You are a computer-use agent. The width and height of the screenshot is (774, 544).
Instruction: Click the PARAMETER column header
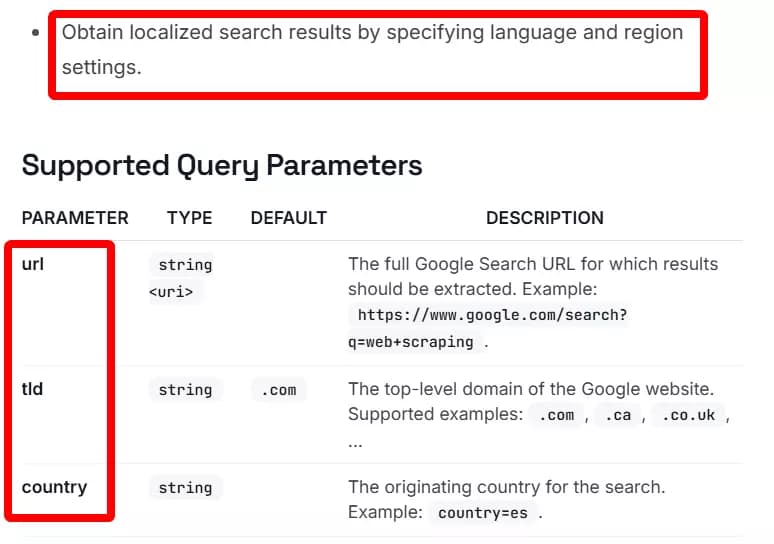click(x=75, y=218)
